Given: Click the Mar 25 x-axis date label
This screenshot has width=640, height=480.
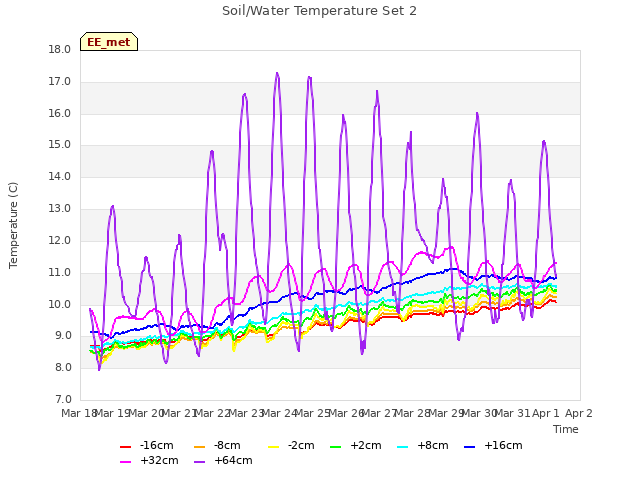Looking at the screenshot, I should (312, 413).
